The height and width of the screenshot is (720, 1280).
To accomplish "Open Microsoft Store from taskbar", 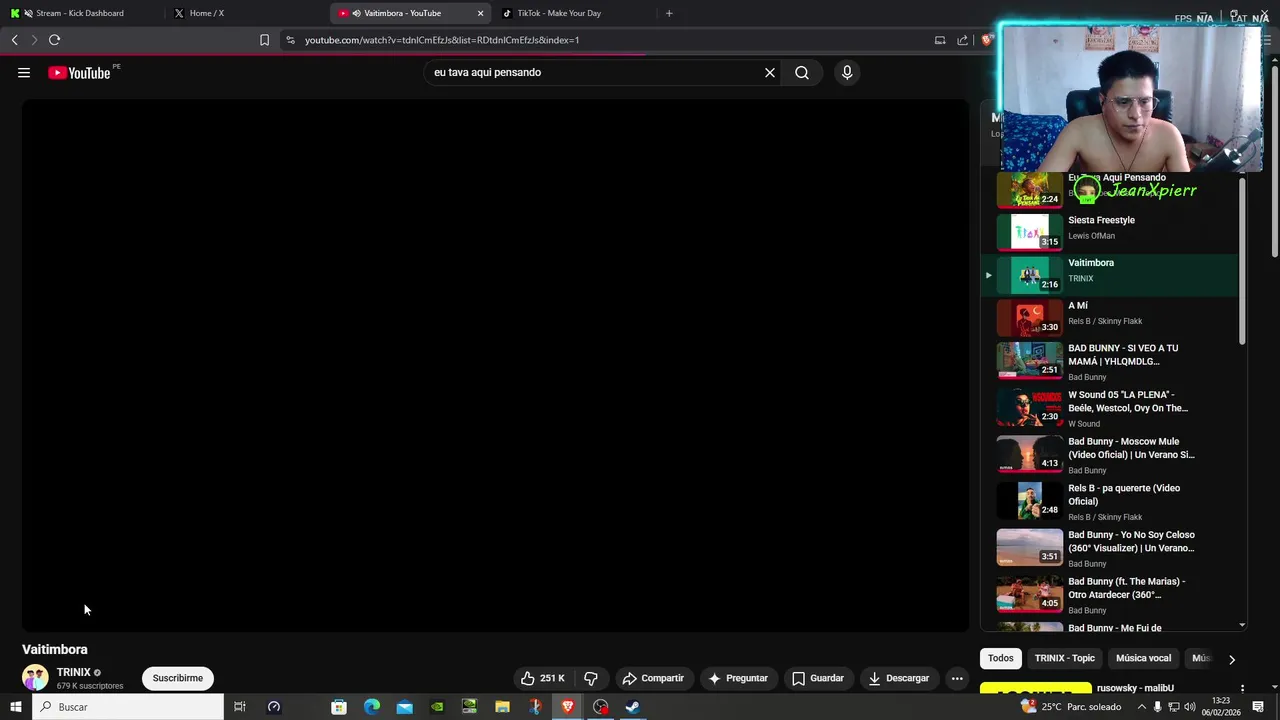I will pos(339,707).
